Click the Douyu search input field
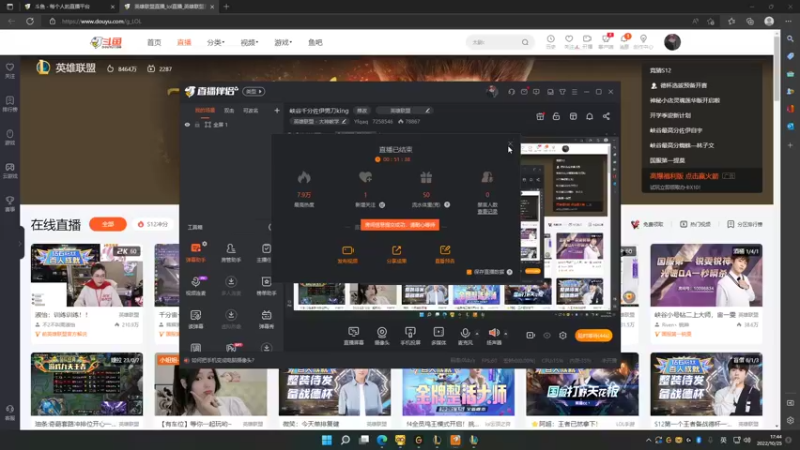 [494, 42]
